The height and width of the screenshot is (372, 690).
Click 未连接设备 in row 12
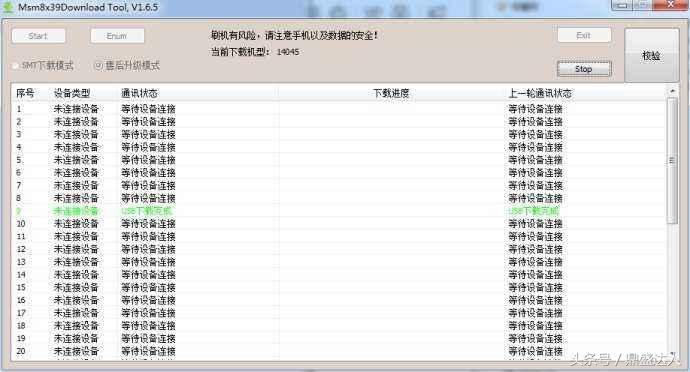pyautogui.click(x=76, y=249)
